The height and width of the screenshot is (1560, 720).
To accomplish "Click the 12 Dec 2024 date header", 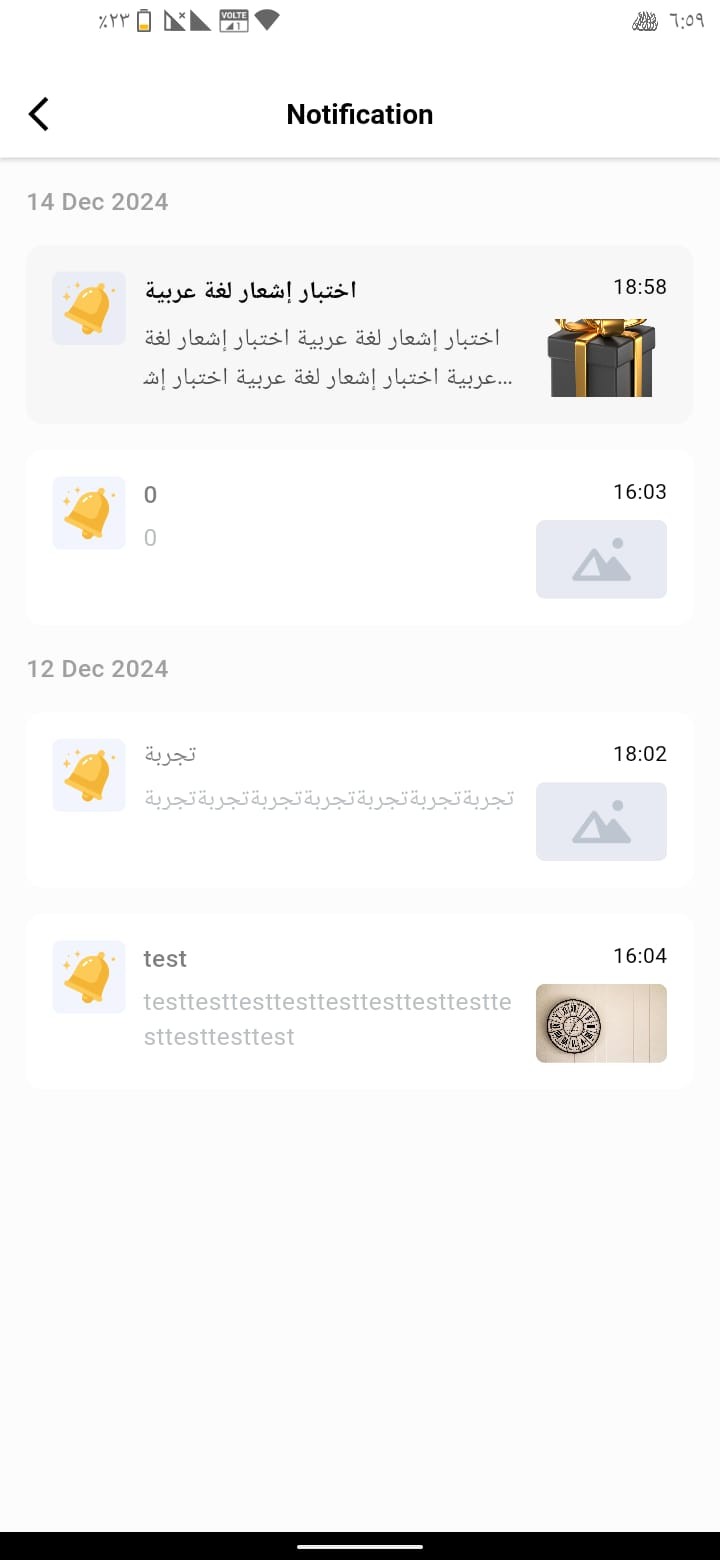I will (x=97, y=669).
